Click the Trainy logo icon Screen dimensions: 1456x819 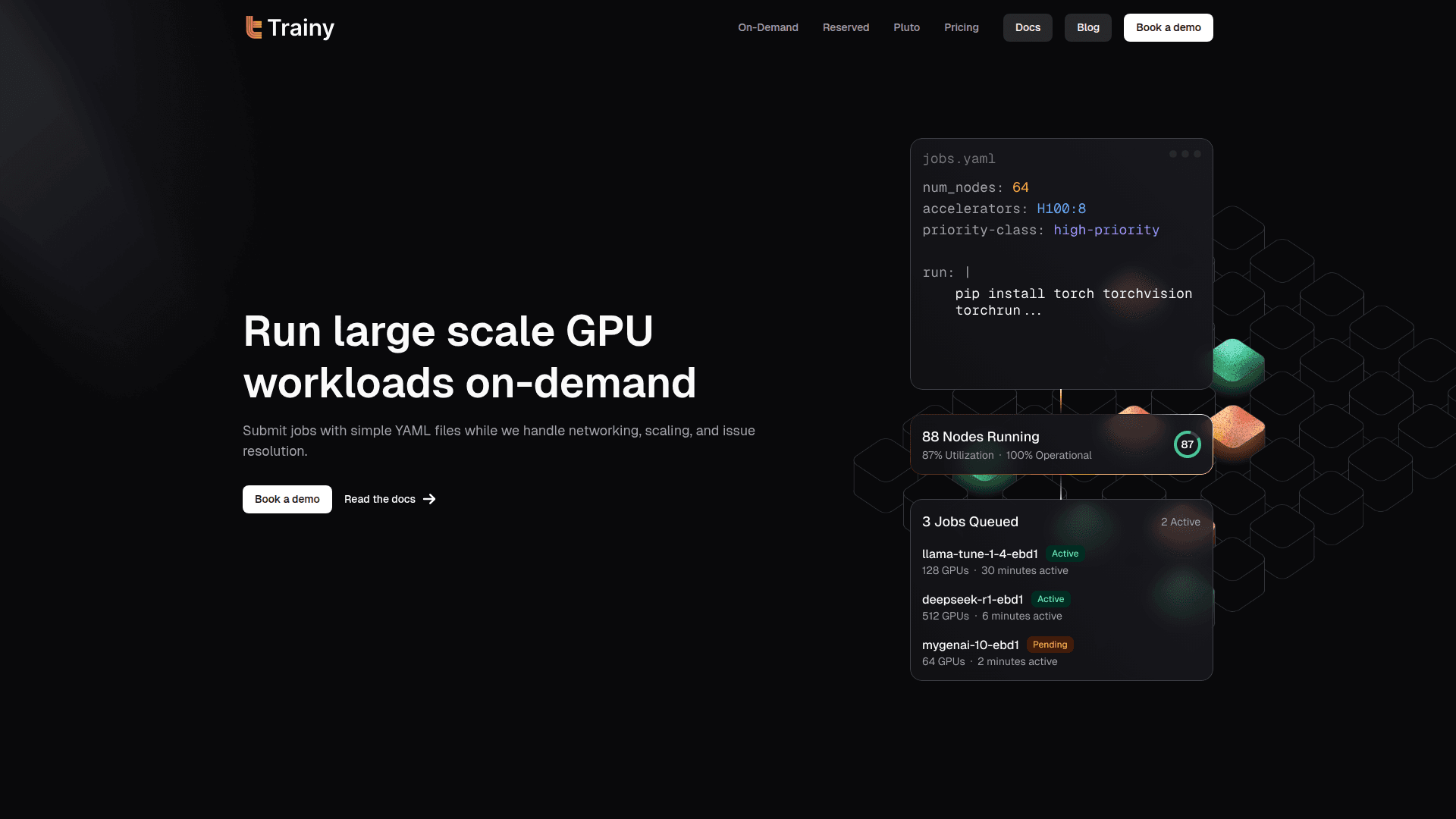[253, 27]
